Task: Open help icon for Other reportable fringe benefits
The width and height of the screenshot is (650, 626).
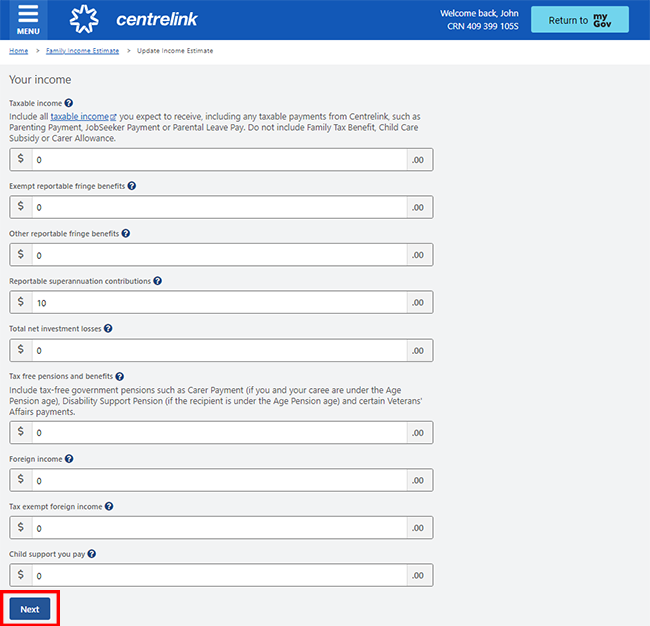Action: 126,233
